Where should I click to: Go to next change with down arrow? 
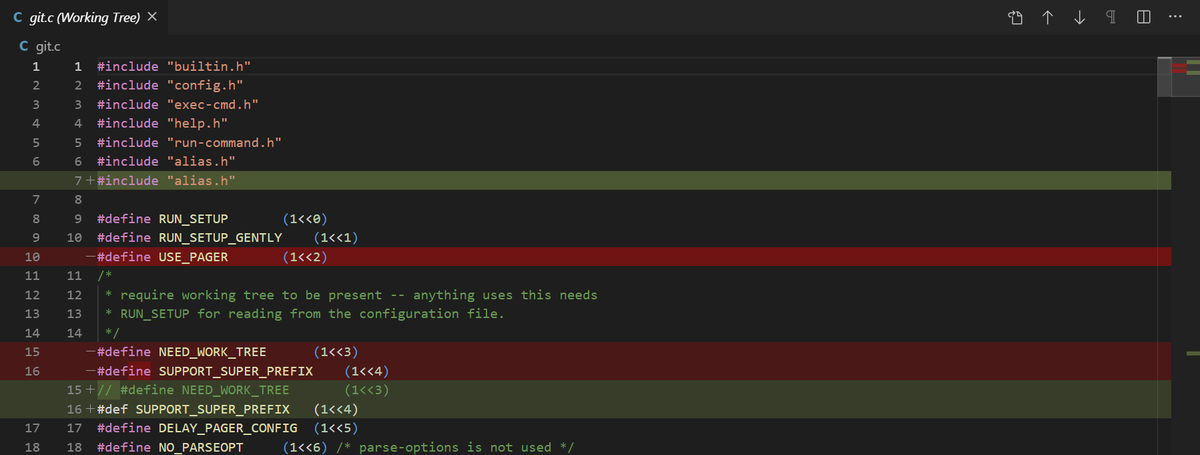pyautogui.click(x=1079, y=17)
